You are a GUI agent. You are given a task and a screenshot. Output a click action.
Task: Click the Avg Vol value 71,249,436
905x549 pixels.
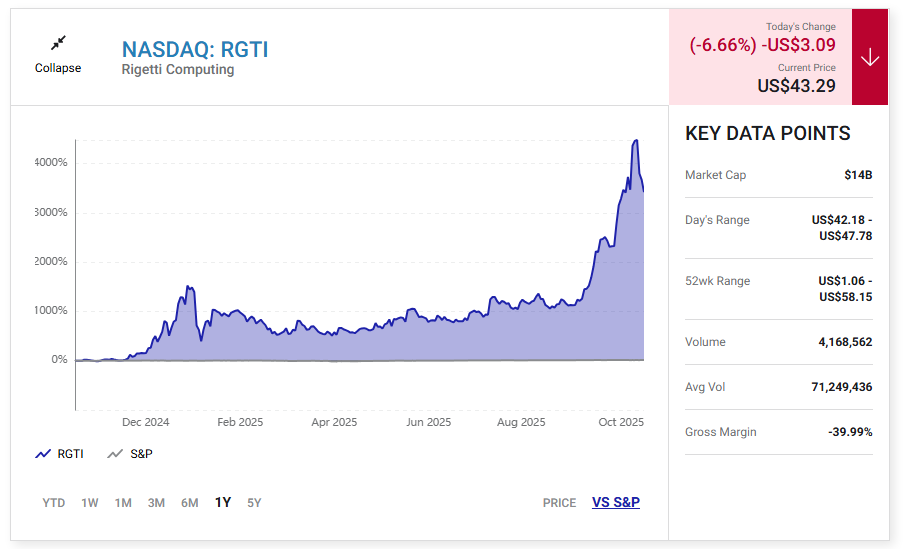[842, 387]
